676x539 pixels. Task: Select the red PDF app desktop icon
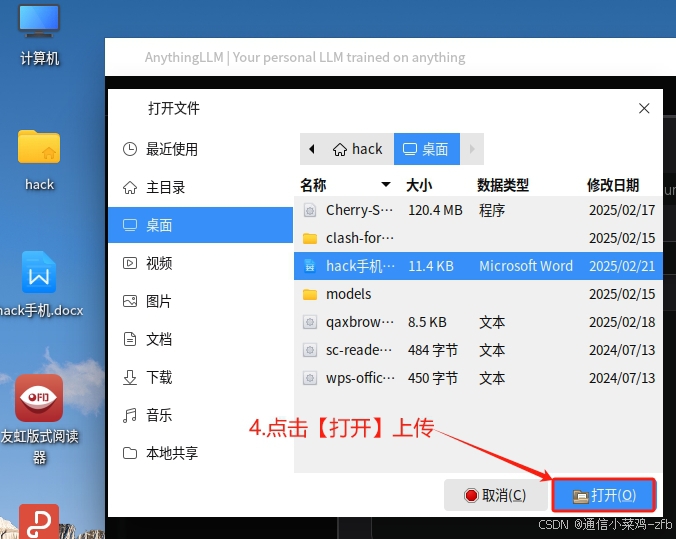tap(39, 521)
